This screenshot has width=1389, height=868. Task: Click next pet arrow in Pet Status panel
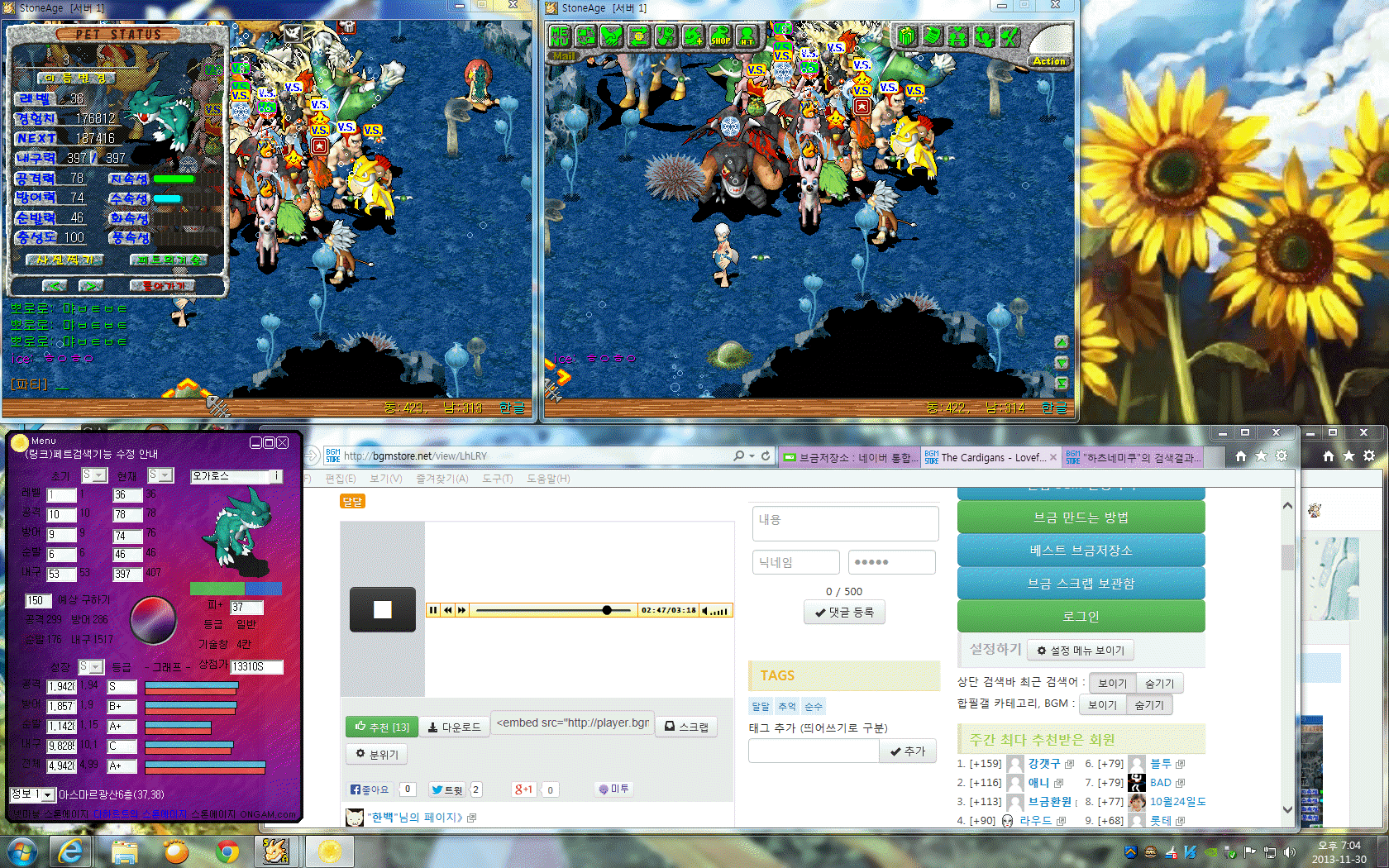click(x=91, y=285)
